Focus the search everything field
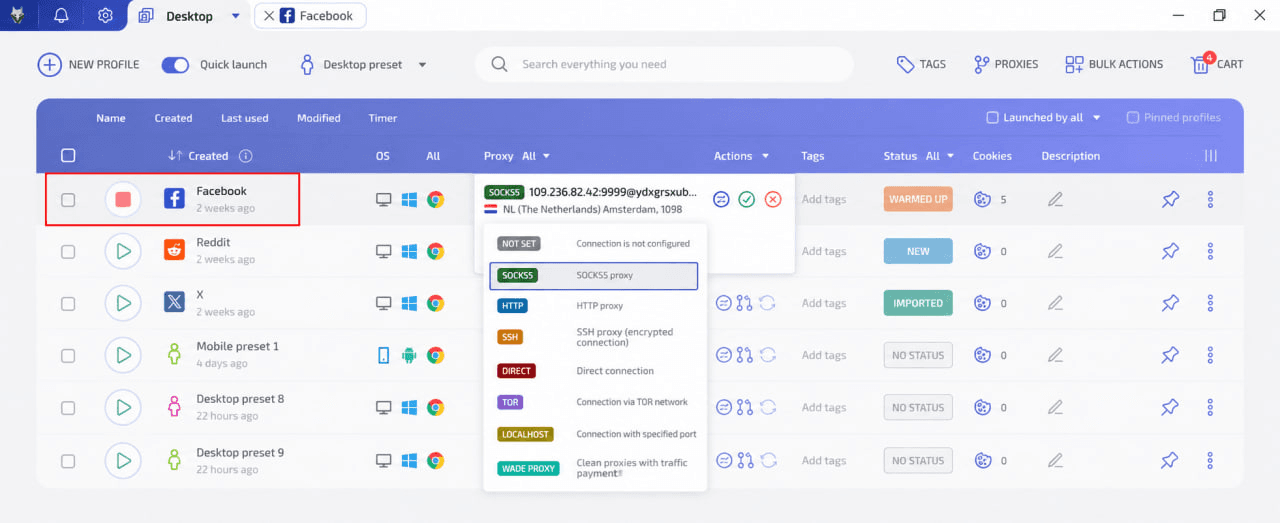 click(x=664, y=64)
